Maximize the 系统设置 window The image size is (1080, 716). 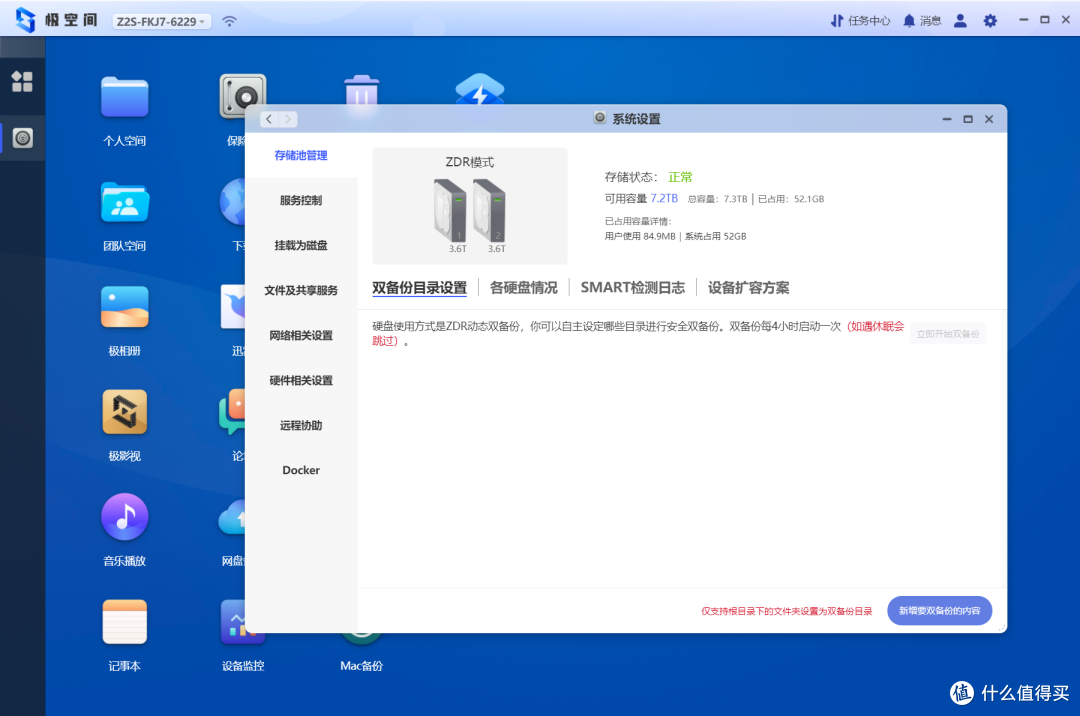[x=968, y=119]
